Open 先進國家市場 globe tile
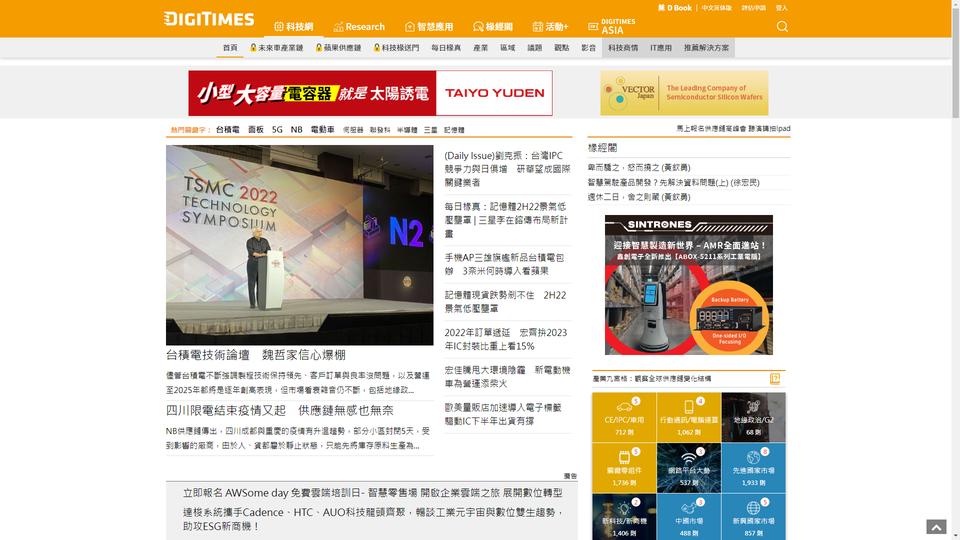 point(754,468)
